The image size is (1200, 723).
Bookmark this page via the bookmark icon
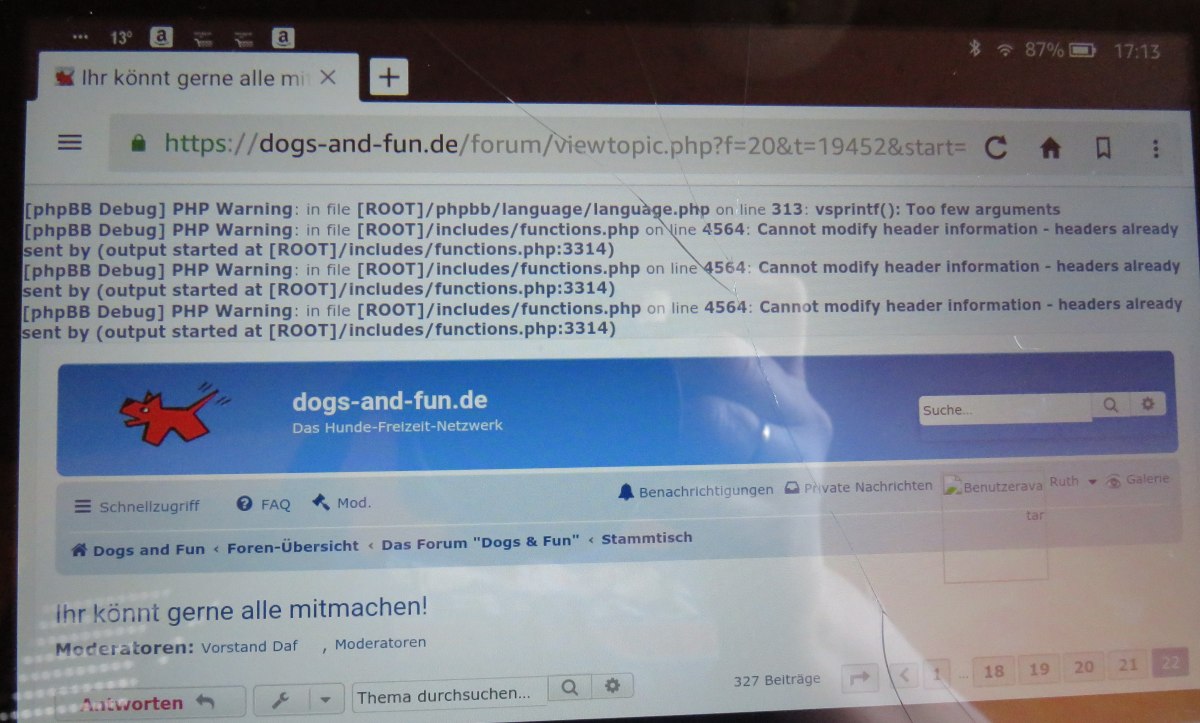[1103, 149]
